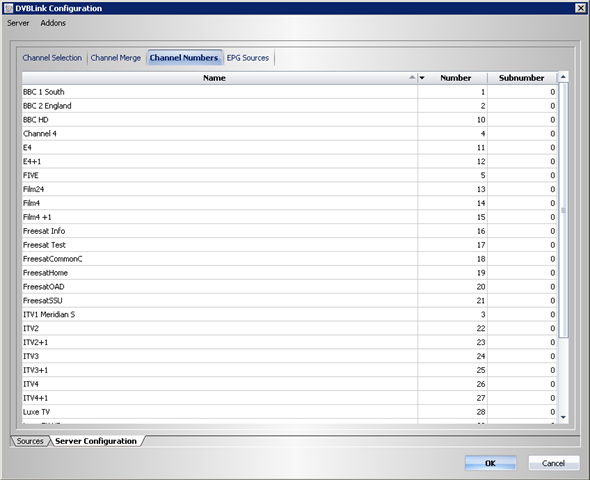The image size is (590, 480).
Task: Click number cell 3 for ITV1 Meridian S
Action: 452,315
